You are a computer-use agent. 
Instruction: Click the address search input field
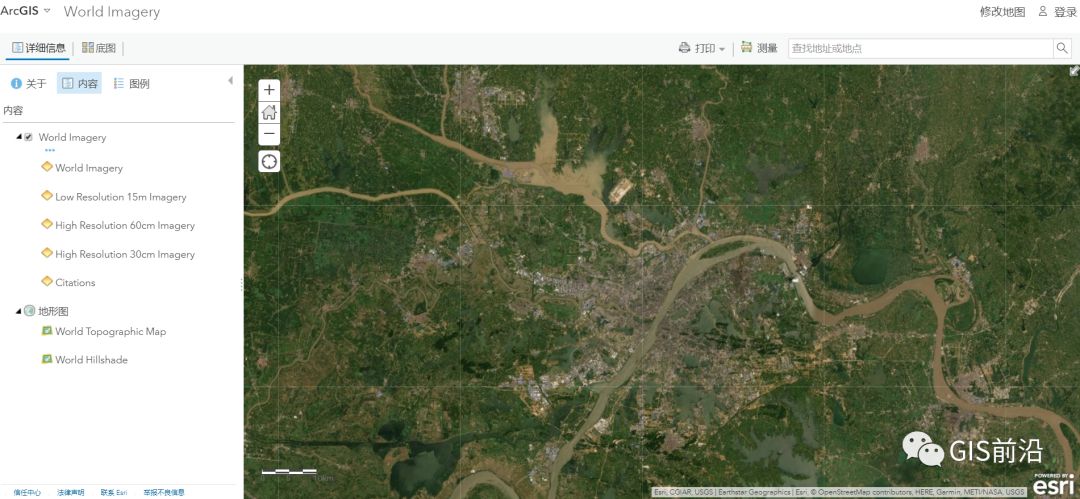tap(918, 48)
